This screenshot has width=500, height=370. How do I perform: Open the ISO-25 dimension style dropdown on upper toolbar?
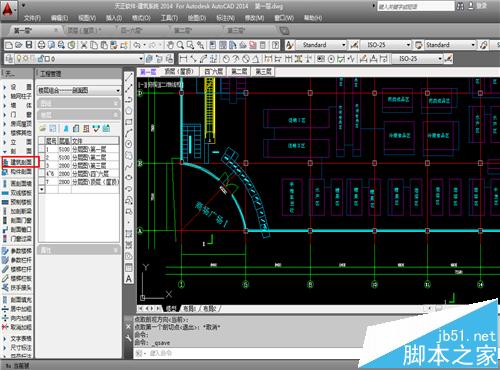408,45
